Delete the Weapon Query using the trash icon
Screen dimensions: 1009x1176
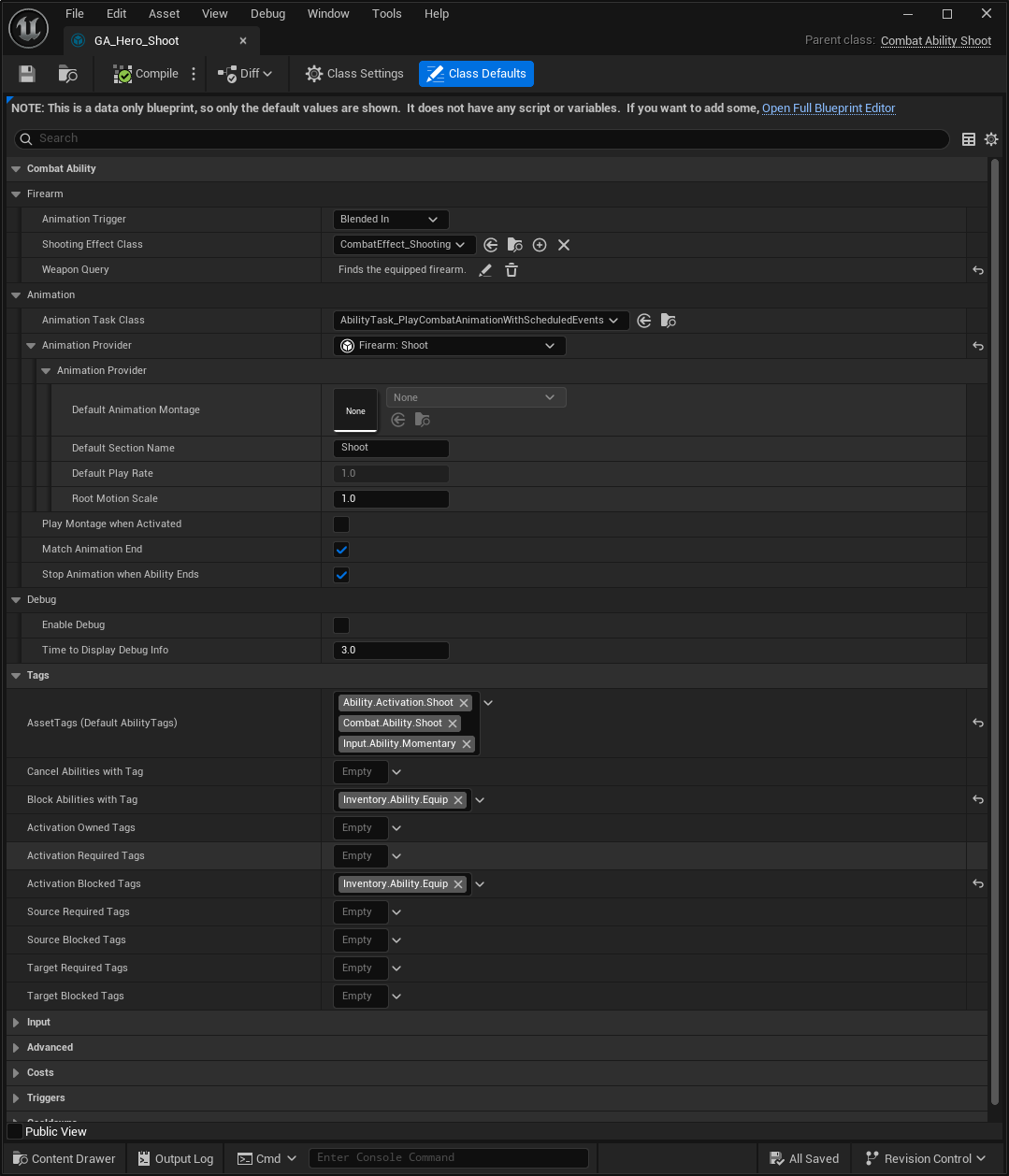(x=512, y=270)
